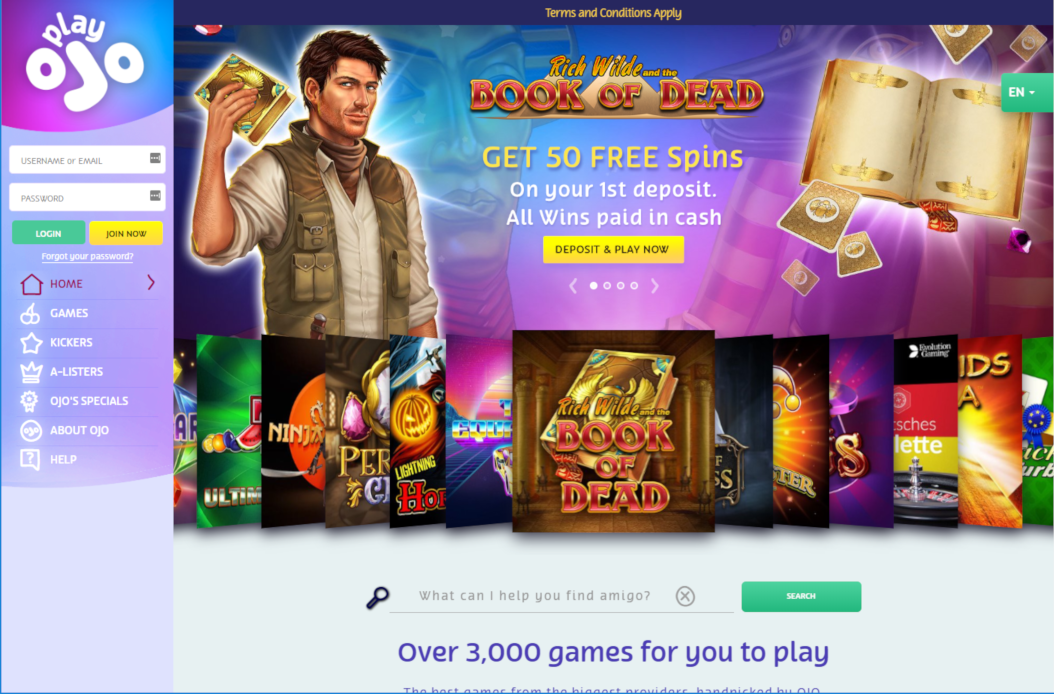Select the third carousel slide dot
1054x694 pixels.
[x=620, y=286]
